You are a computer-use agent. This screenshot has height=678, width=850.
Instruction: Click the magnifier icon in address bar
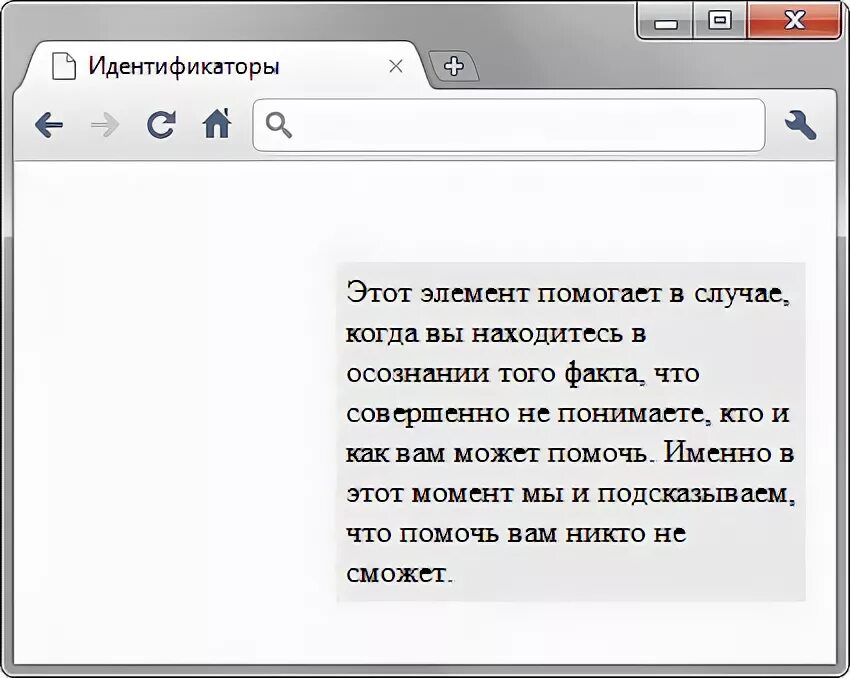[279, 125]
